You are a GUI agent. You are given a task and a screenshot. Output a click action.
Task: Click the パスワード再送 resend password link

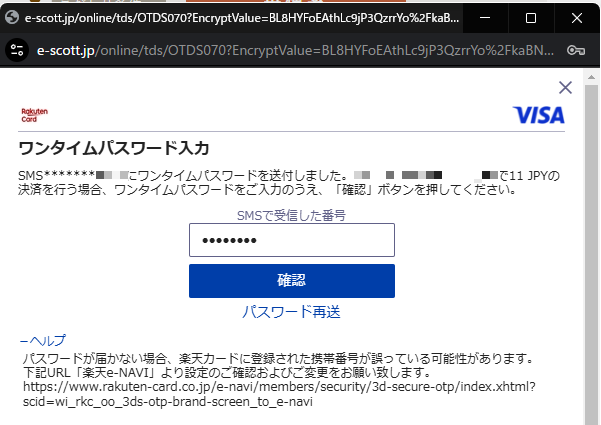291,312
